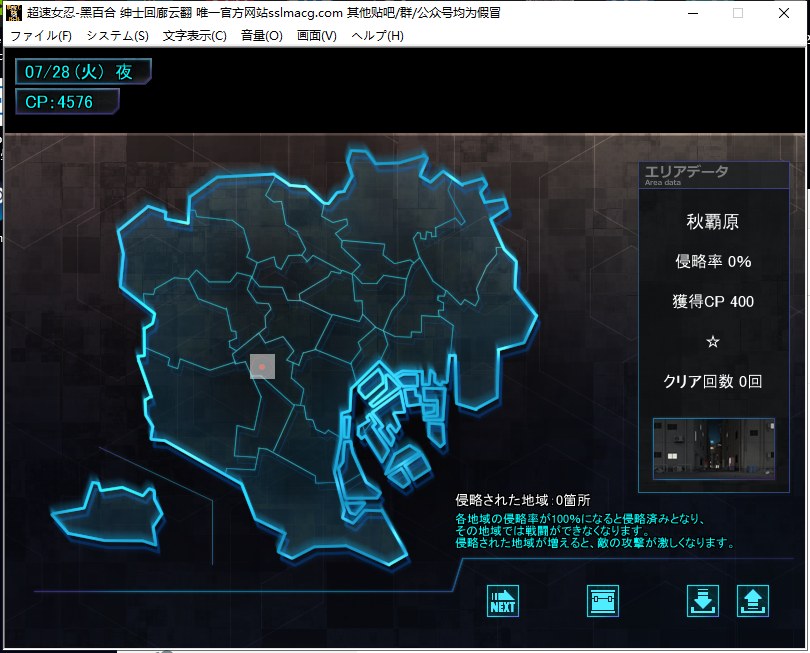Click the game icon in title bar

(14, 13)
